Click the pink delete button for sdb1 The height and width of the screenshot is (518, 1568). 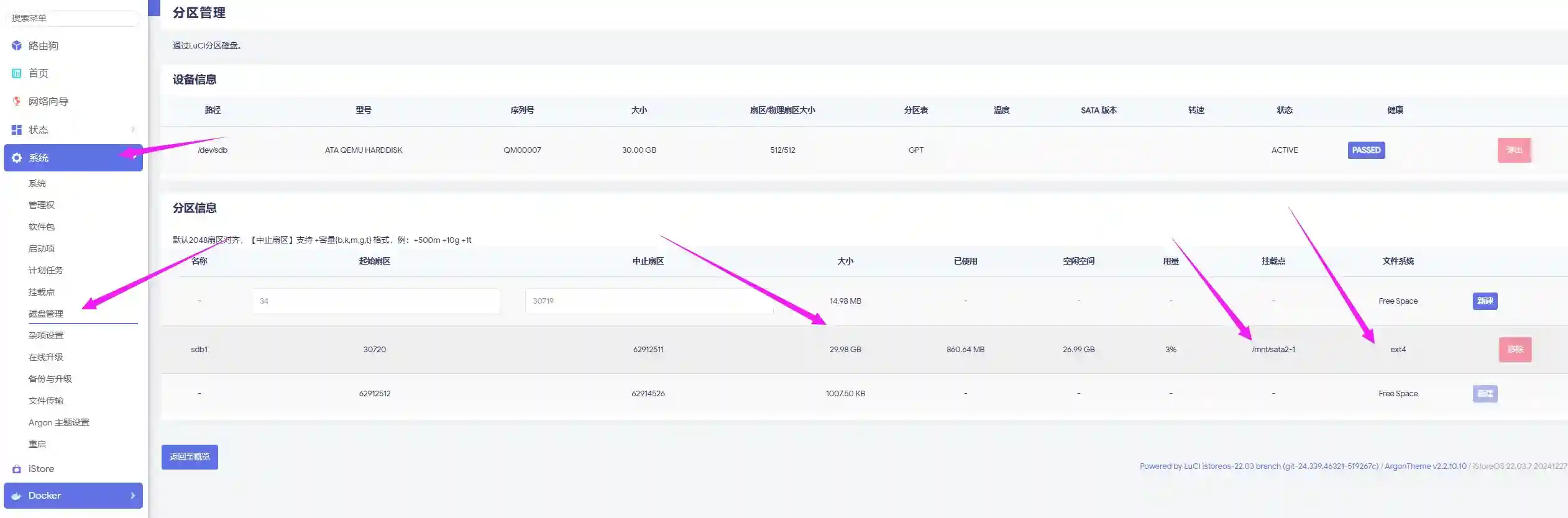tap(1515, 350)
